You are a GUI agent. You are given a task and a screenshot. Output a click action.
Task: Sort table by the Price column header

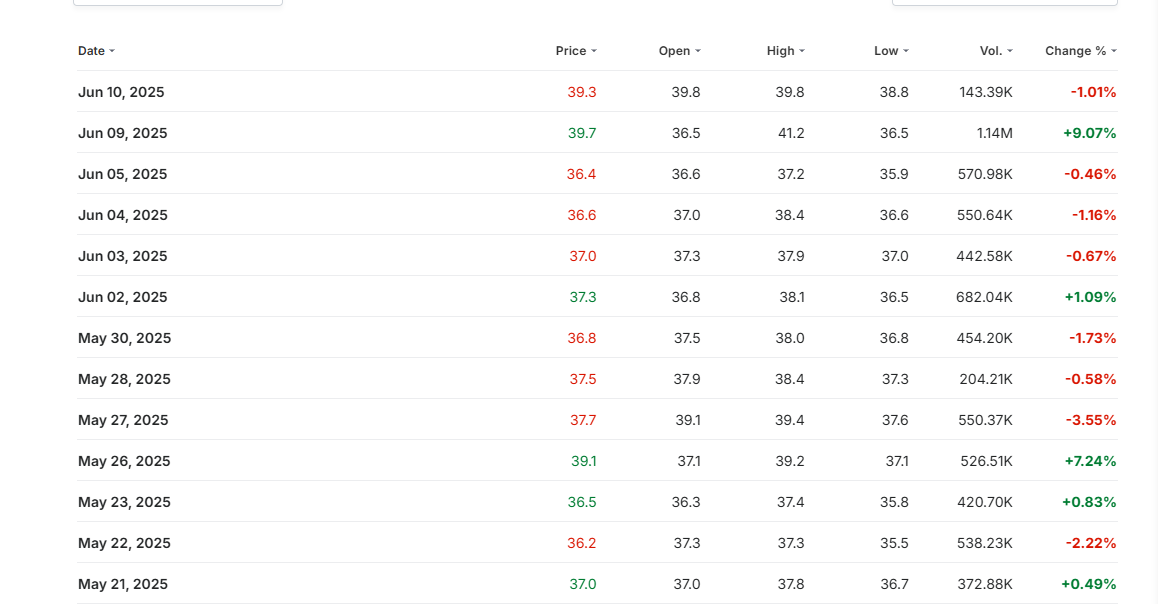point(571,51)
